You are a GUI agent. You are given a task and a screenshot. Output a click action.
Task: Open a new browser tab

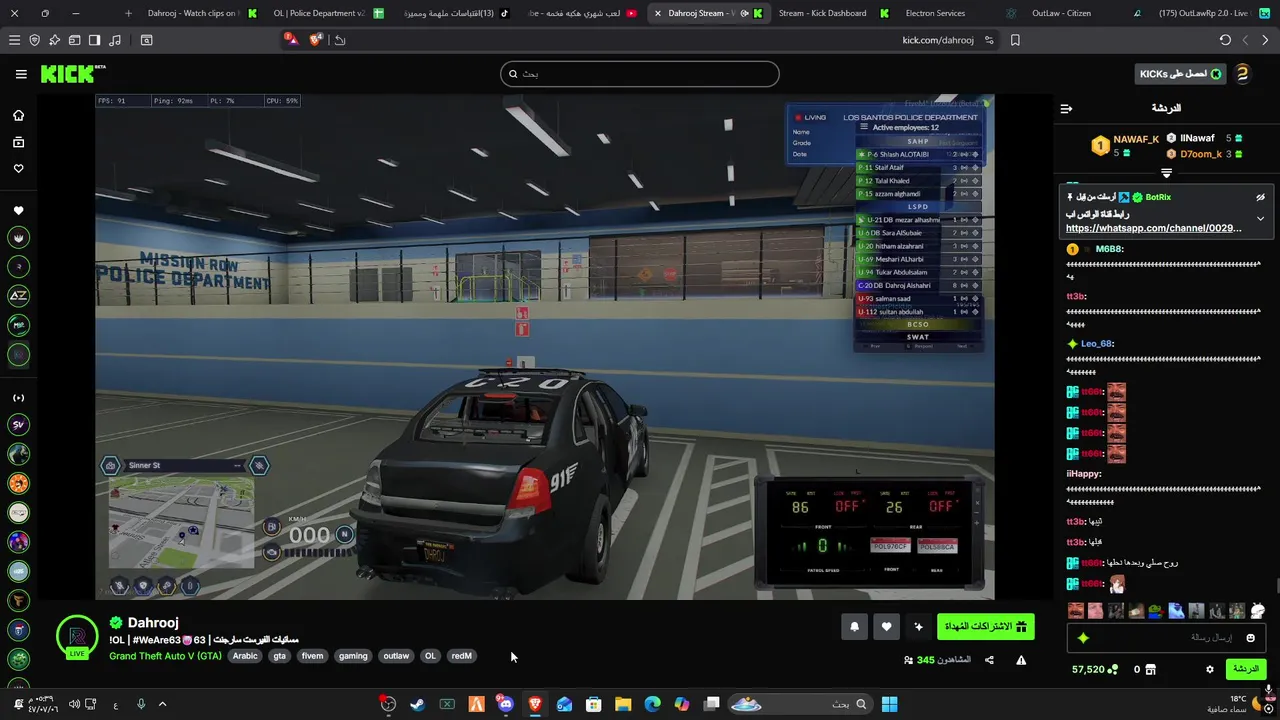[x=128, y=13]
